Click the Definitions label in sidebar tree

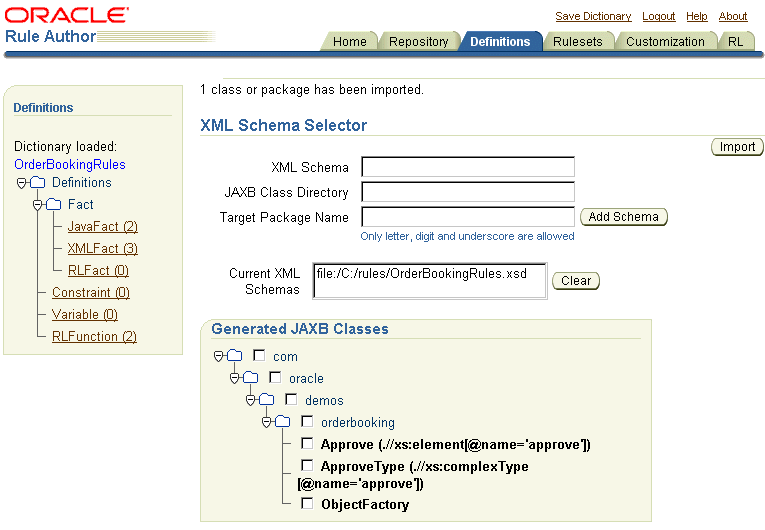82,183
